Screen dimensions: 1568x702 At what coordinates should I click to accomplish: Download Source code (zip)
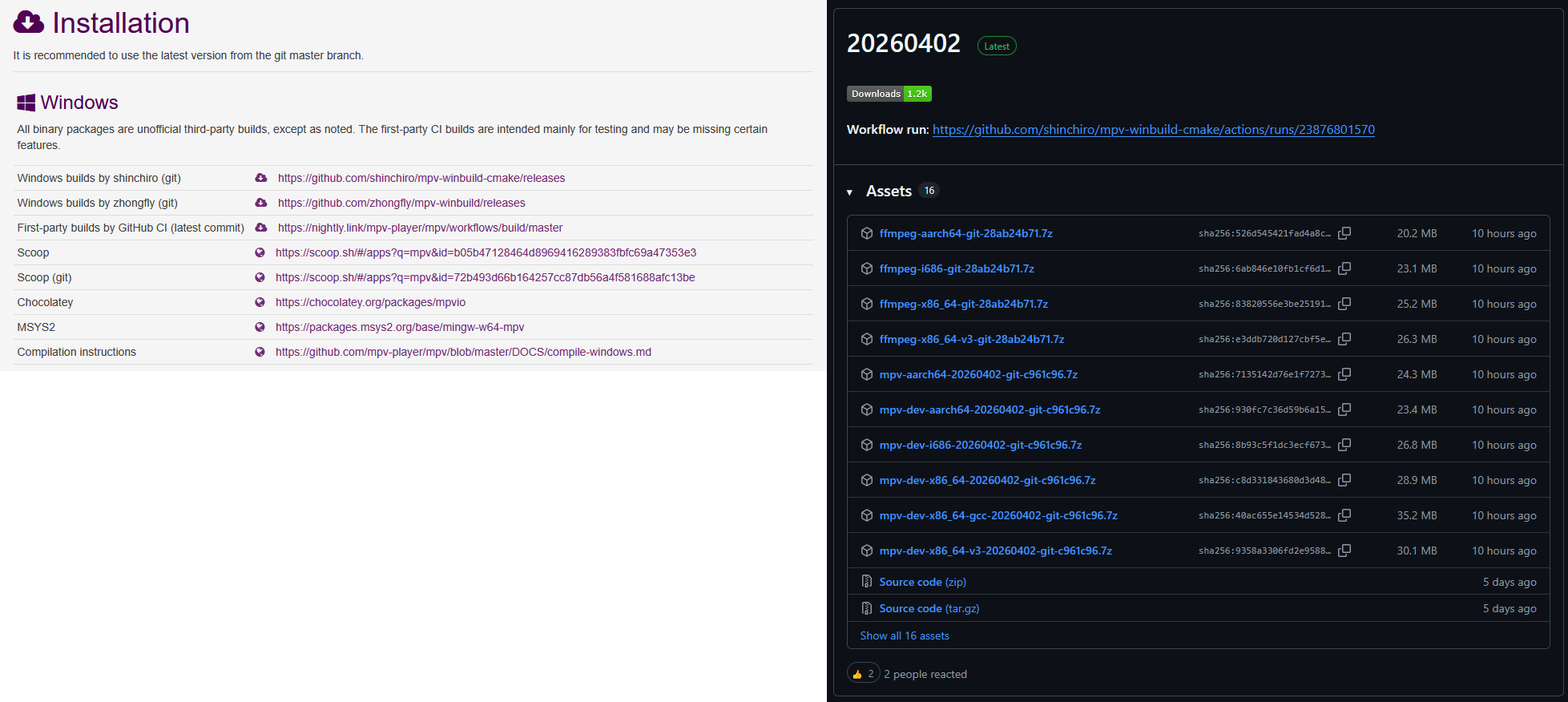click(923, 582)
